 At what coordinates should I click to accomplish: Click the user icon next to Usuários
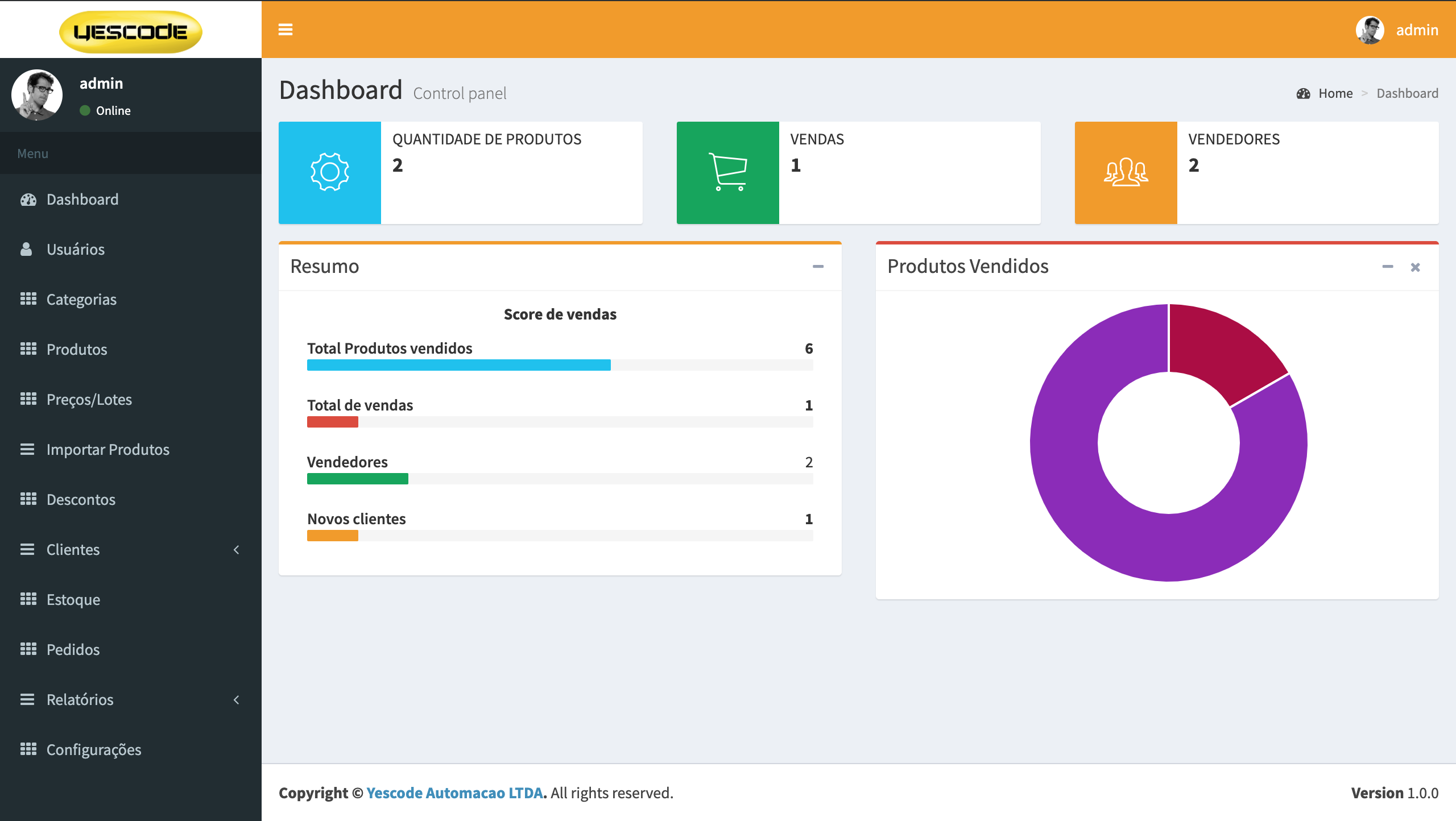pyautogui.click(x=26, y=250)
